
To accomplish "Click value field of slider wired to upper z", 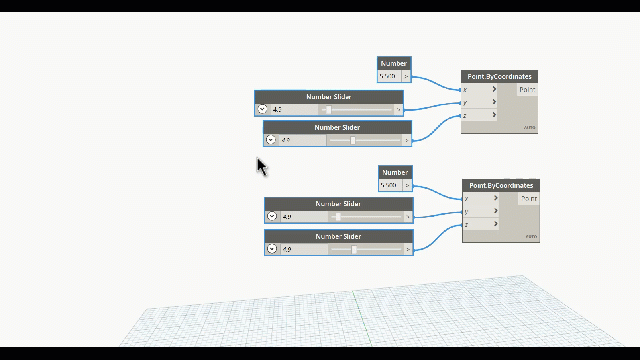I will pos(302,140).
